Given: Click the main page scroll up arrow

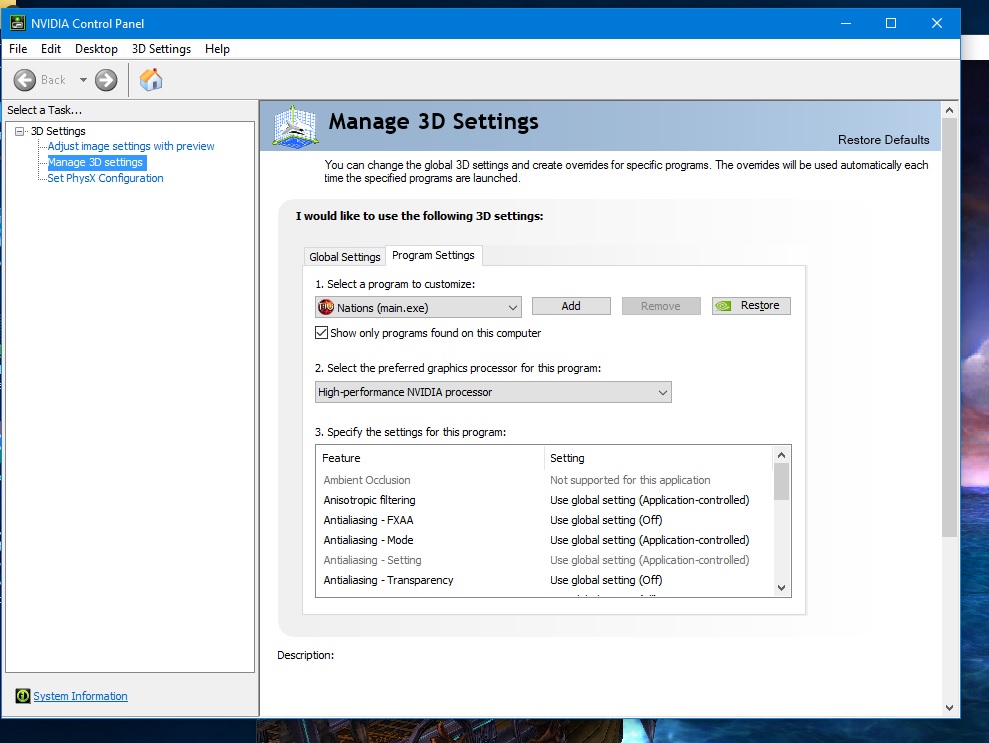Looking at the screenshot, I should (949, 110).
